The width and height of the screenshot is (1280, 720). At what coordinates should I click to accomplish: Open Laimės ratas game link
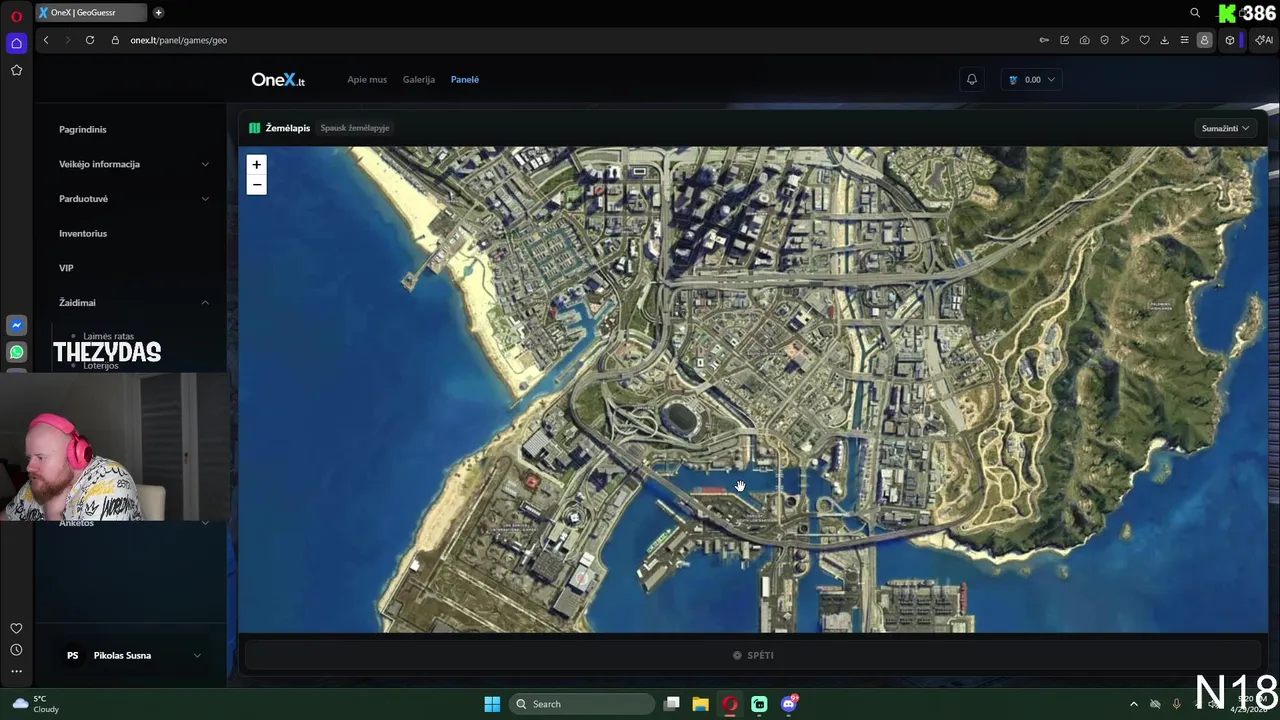108,337
